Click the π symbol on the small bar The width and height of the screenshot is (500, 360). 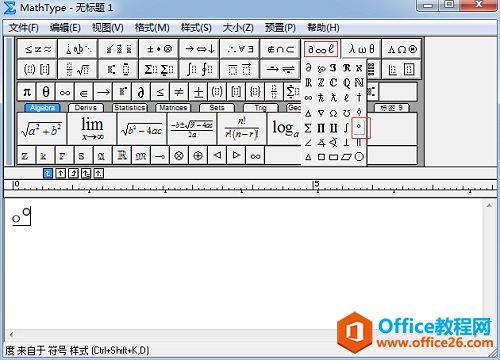pyautogui.click(x=27, y=92)
